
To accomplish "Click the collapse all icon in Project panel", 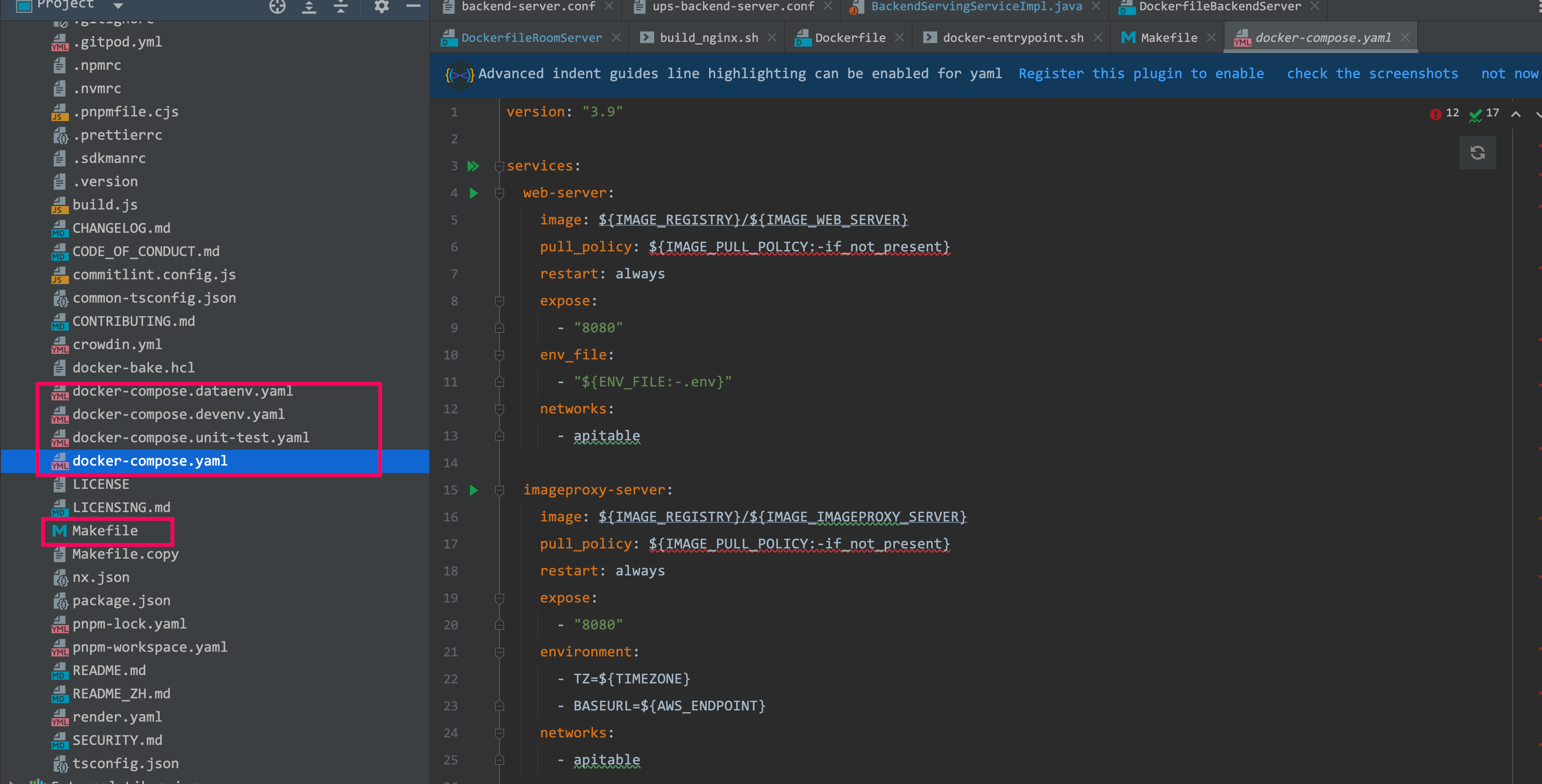I will point(341,7).
